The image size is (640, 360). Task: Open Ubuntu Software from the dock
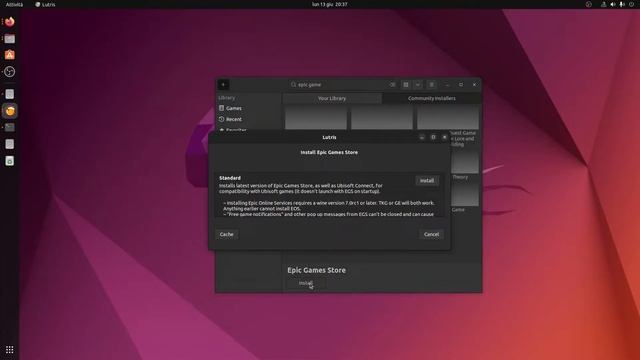10,55
